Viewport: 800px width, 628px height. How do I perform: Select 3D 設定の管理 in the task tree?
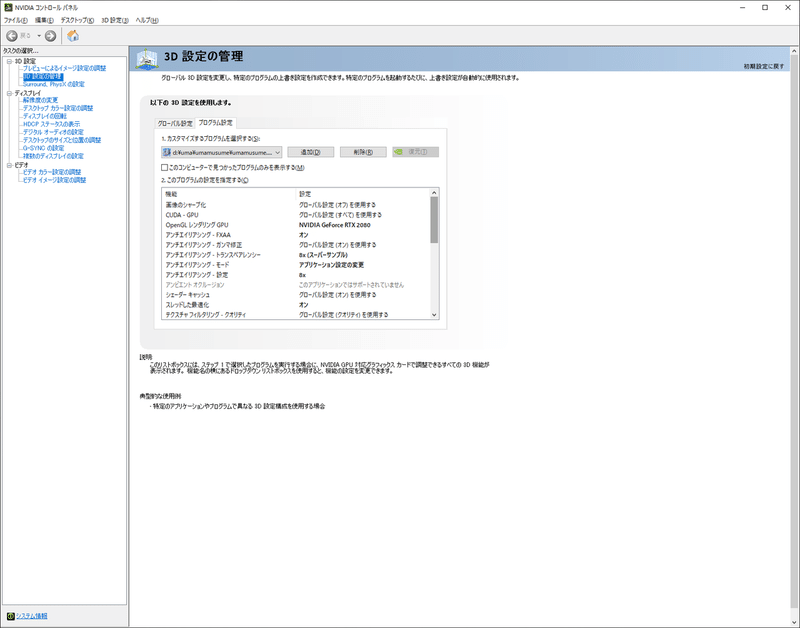pyautogui.click(x=43, y=77)
